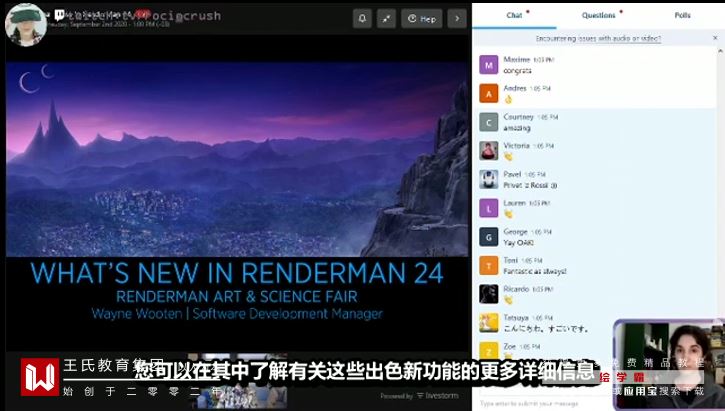Click Tetsuya's Japanese chat message
This screenshot has height=411, width=725.
546,329
